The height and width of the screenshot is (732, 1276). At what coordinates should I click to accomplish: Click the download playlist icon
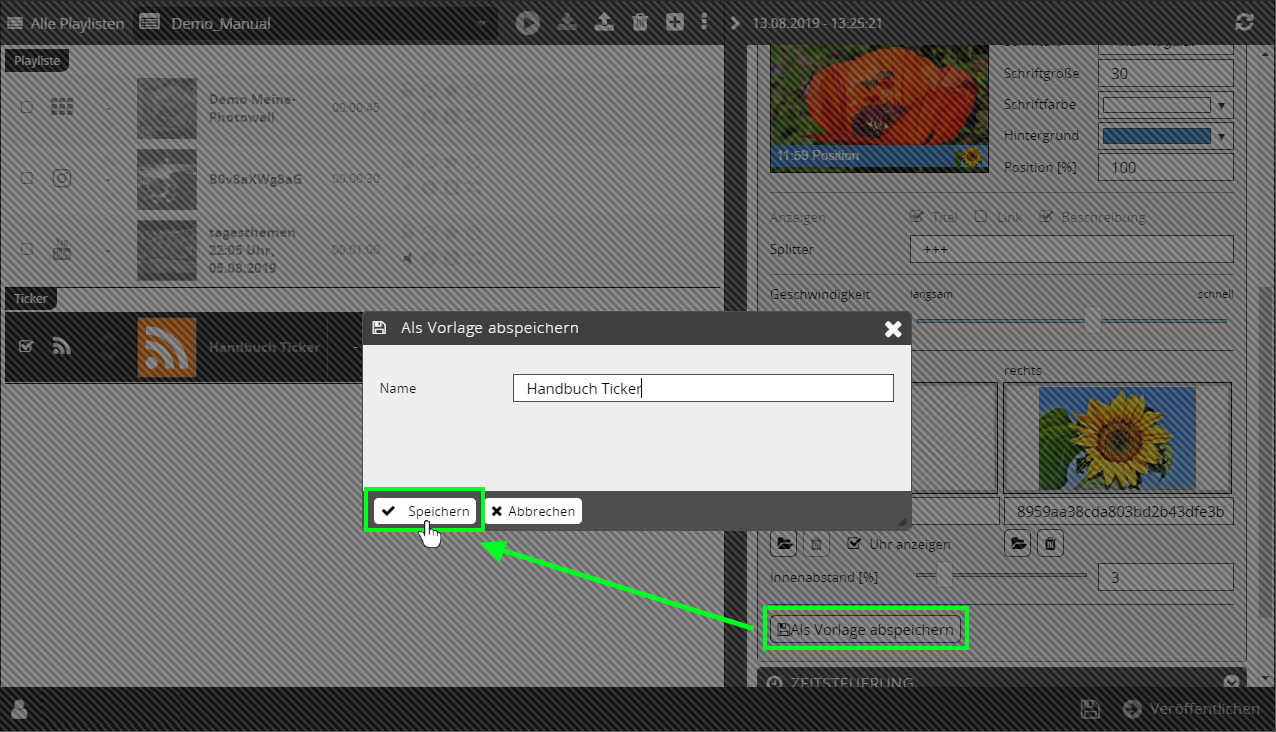click(567, 22)
